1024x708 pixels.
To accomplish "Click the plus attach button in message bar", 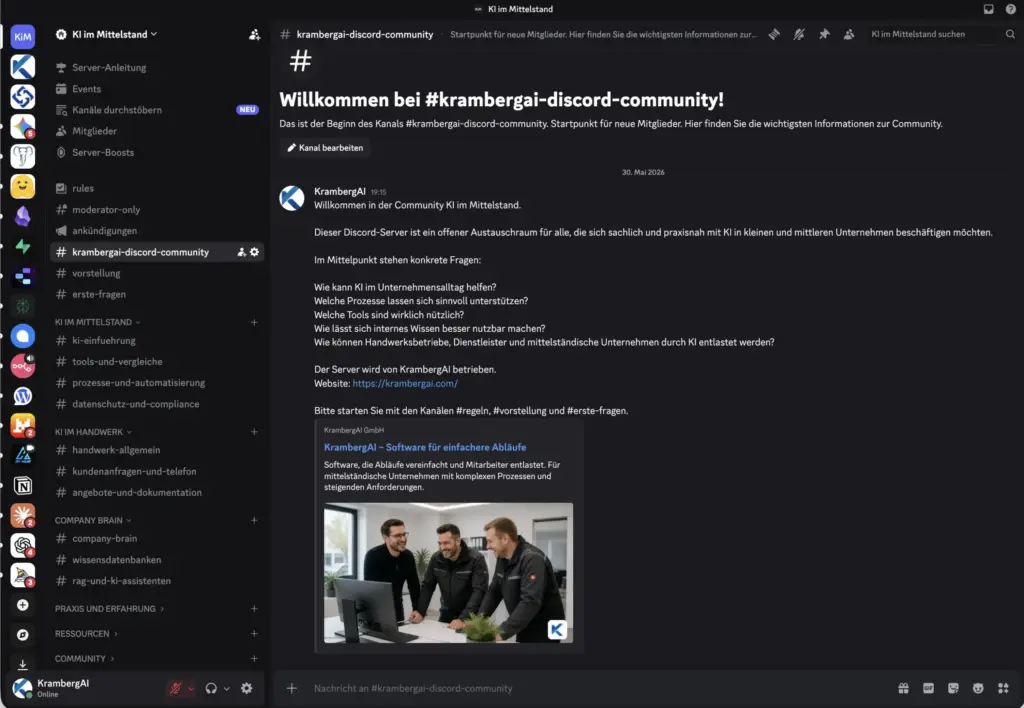I will [x=292, y=688].
